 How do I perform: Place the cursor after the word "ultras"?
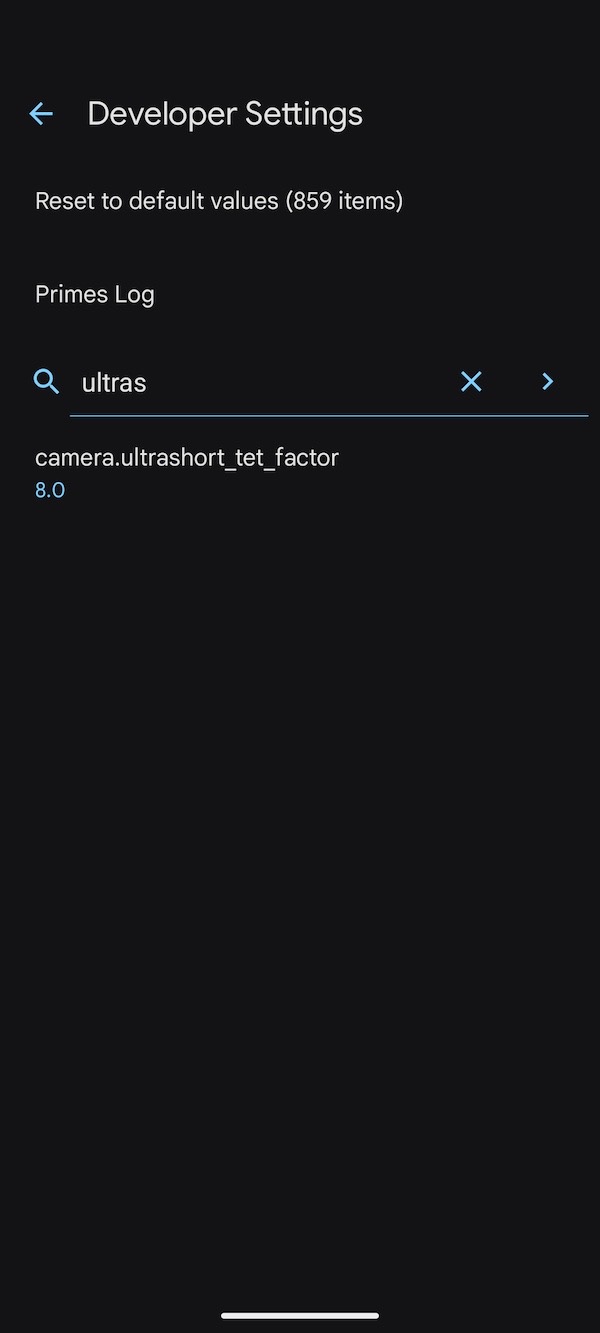coord(149,382)
